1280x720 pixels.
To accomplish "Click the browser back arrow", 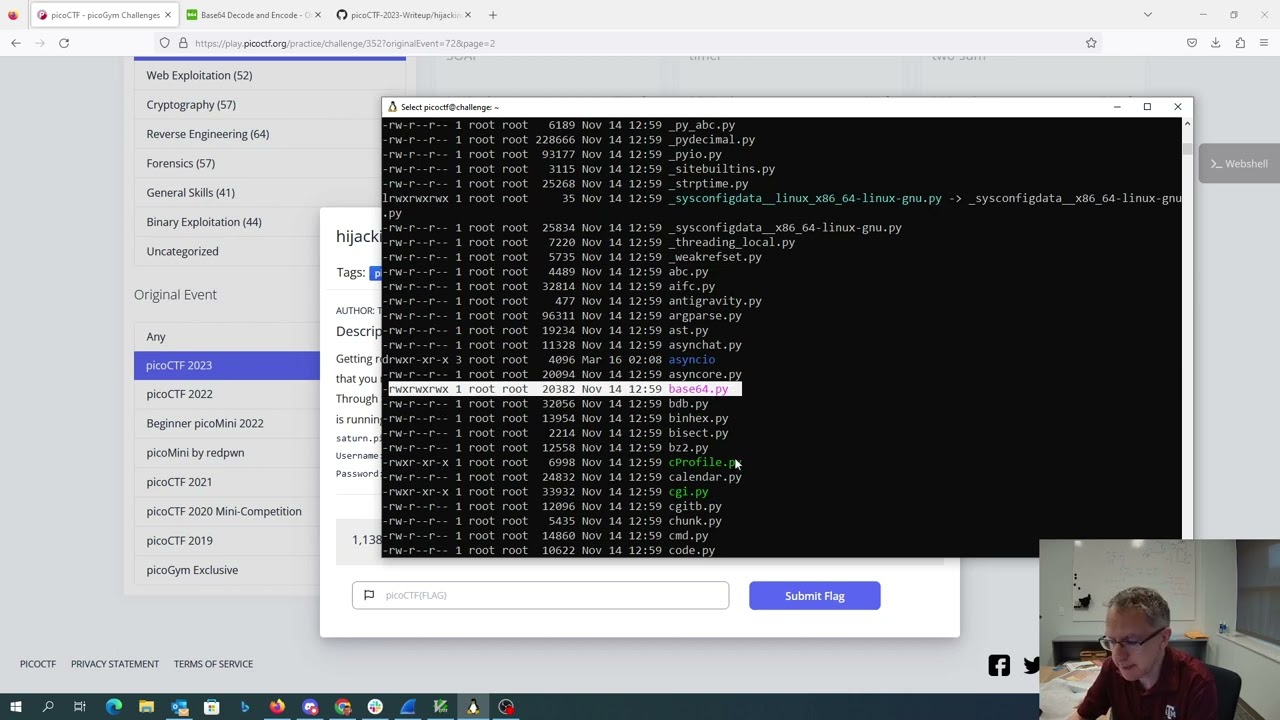I will pos(16,43).
